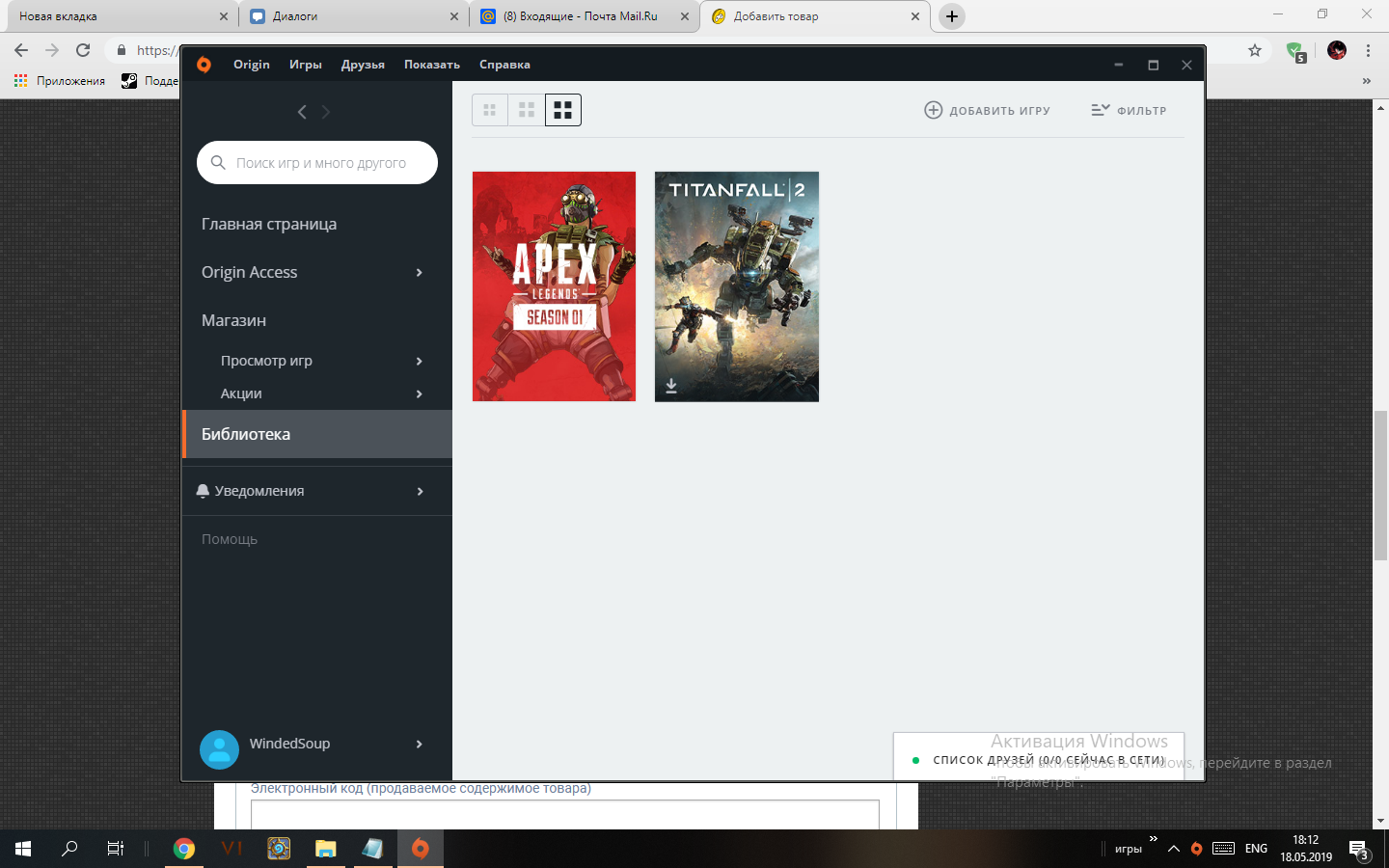
Task: Switch to medium tile view in library
Action: pyautogui.click(x=527, y=110)
